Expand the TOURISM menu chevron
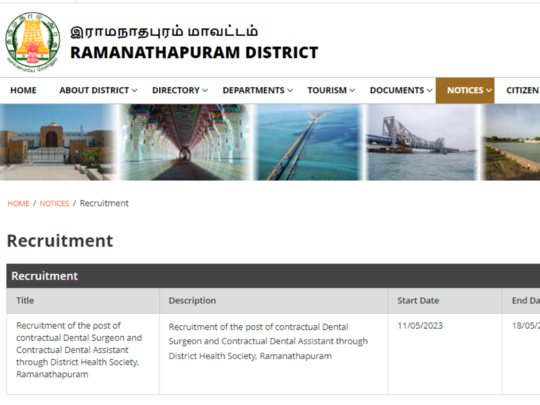Screen dimensions: 540x405 click(x=352, y=91)
